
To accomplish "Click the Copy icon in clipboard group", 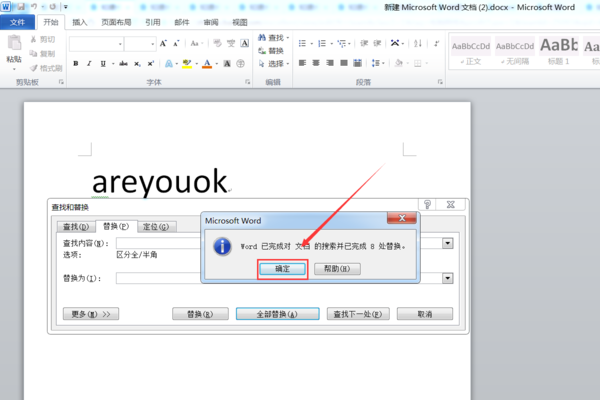I will 33,53.
